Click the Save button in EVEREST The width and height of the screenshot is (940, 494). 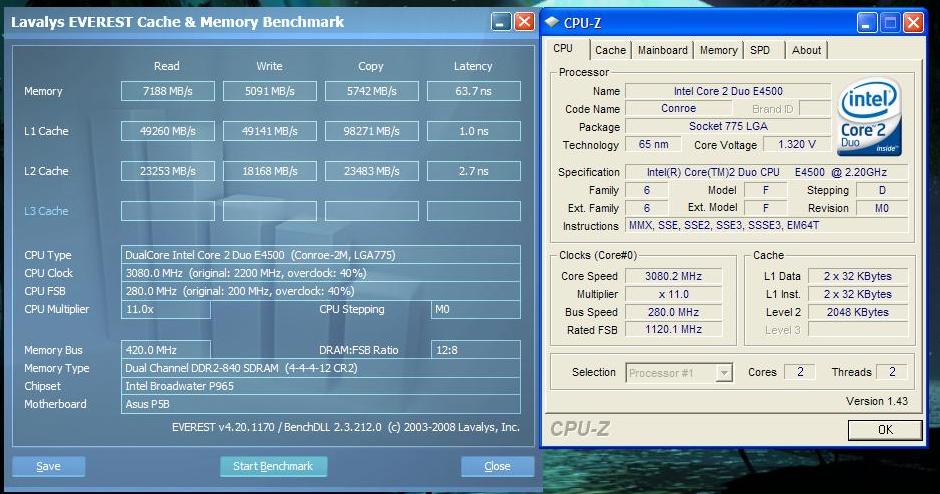[49, 466]
